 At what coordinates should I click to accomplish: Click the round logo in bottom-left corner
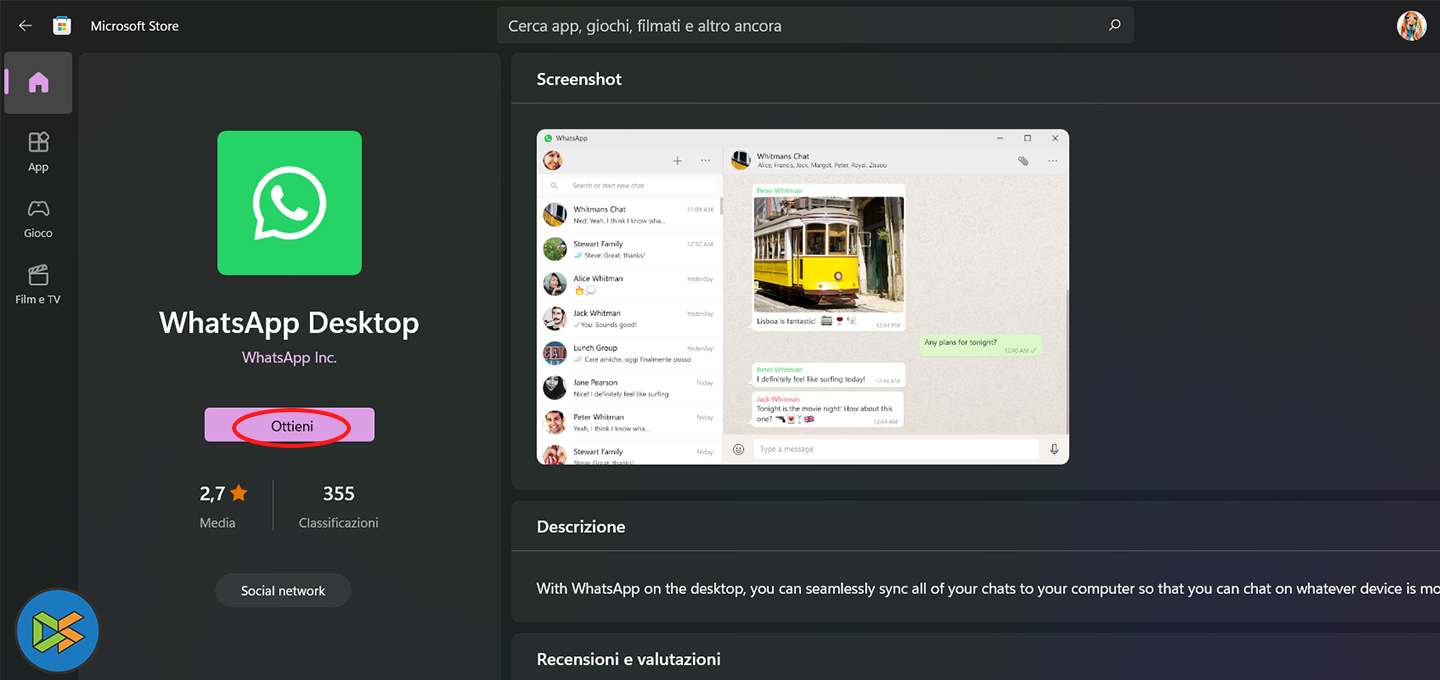[57, 631]
